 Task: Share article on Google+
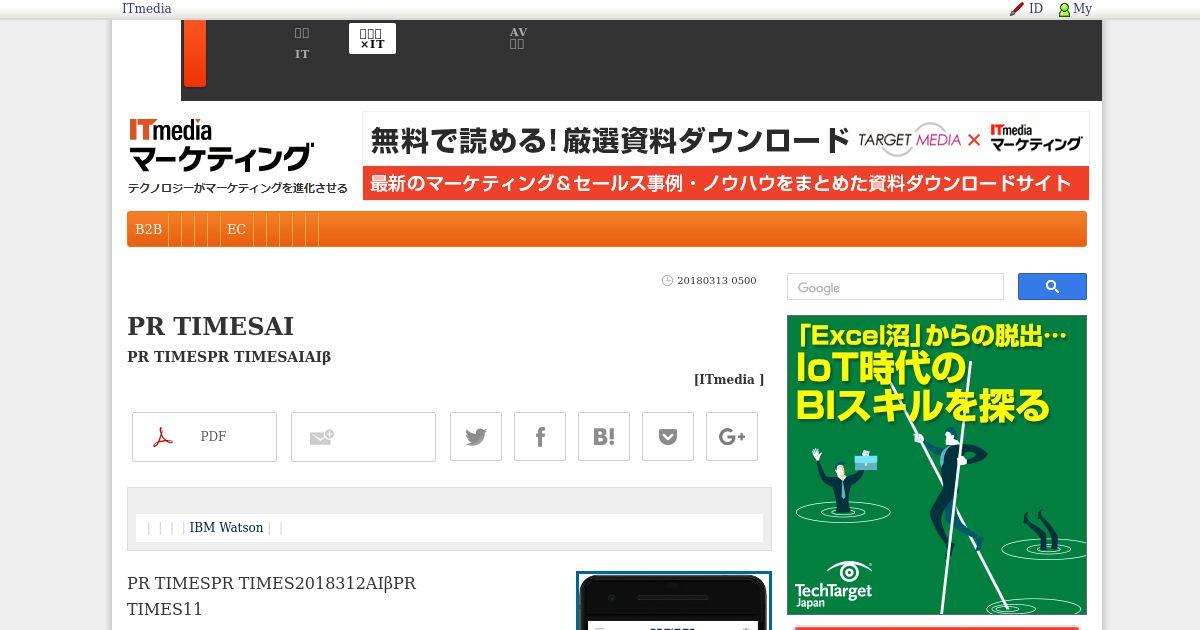732,437
